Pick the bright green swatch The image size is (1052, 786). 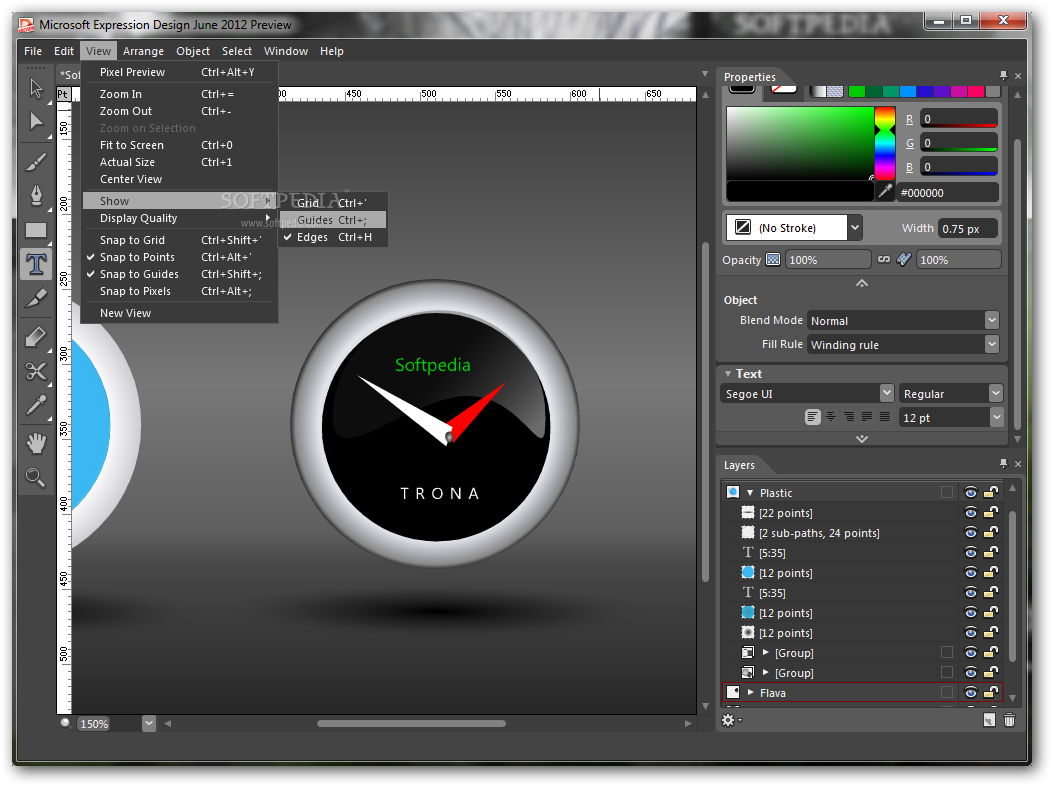tap(856, 92)
